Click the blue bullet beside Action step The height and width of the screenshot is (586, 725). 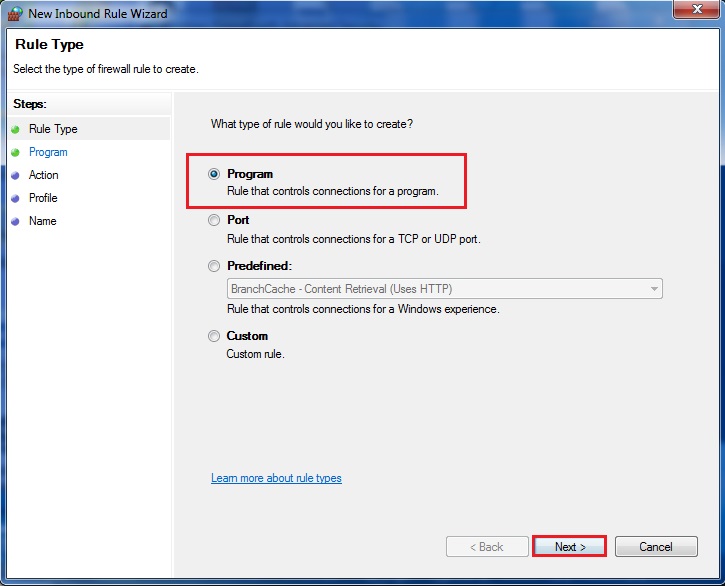coord(15,176)
